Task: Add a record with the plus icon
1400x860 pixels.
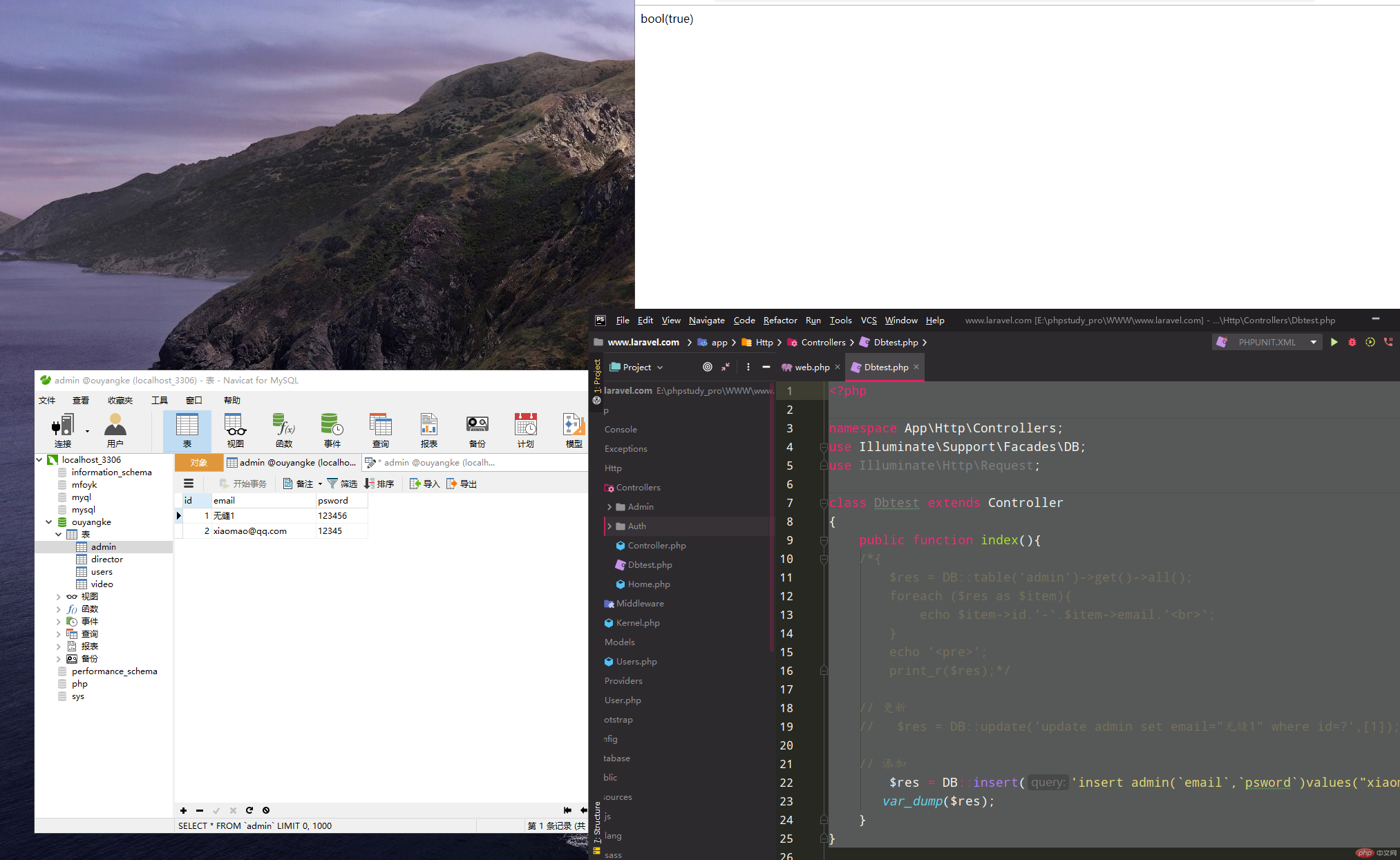Action: (183, 810)
